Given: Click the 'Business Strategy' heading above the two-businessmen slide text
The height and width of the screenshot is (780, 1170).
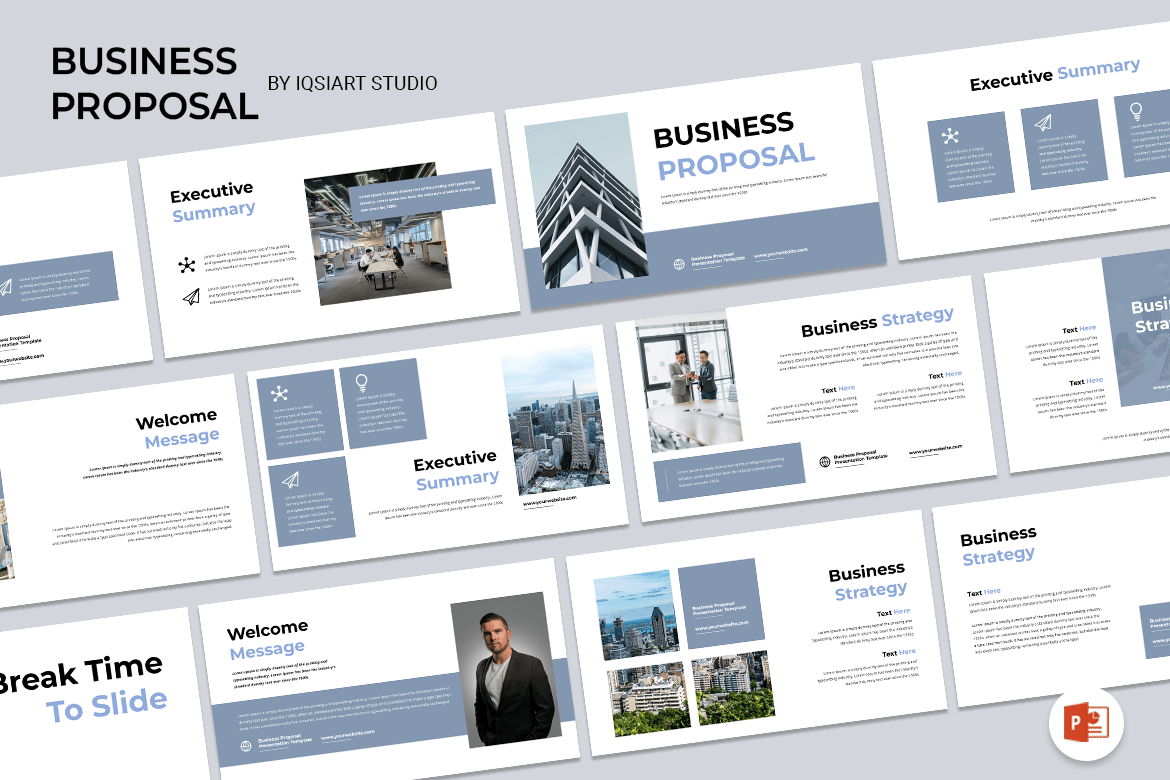Looking at the screenshot, I should (878, 322).
